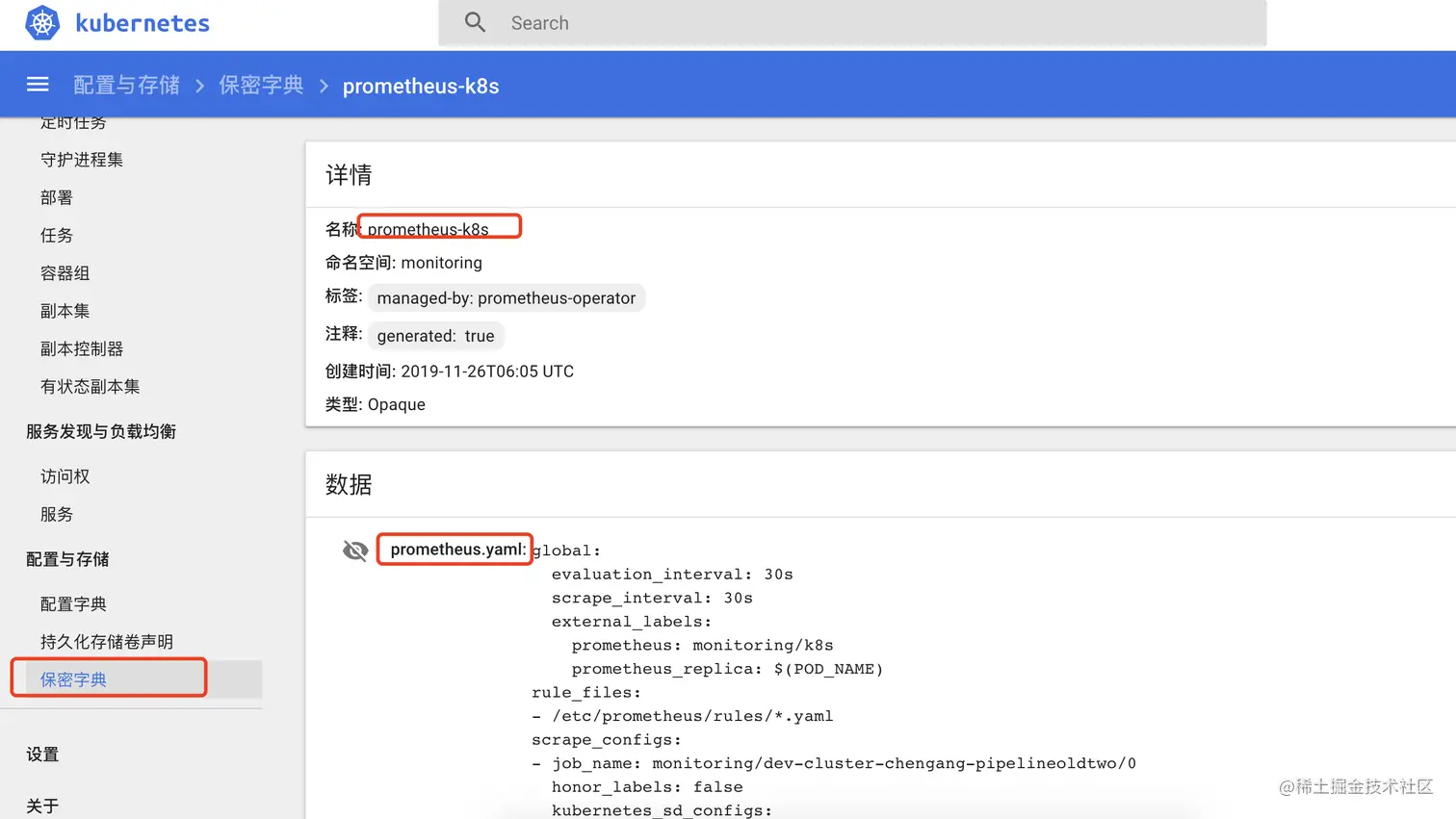The height and width of the screenshot is (819, 1456).
Task: Go to 配置与存储 breadcrumb
Action: click(x=126, y=86)
